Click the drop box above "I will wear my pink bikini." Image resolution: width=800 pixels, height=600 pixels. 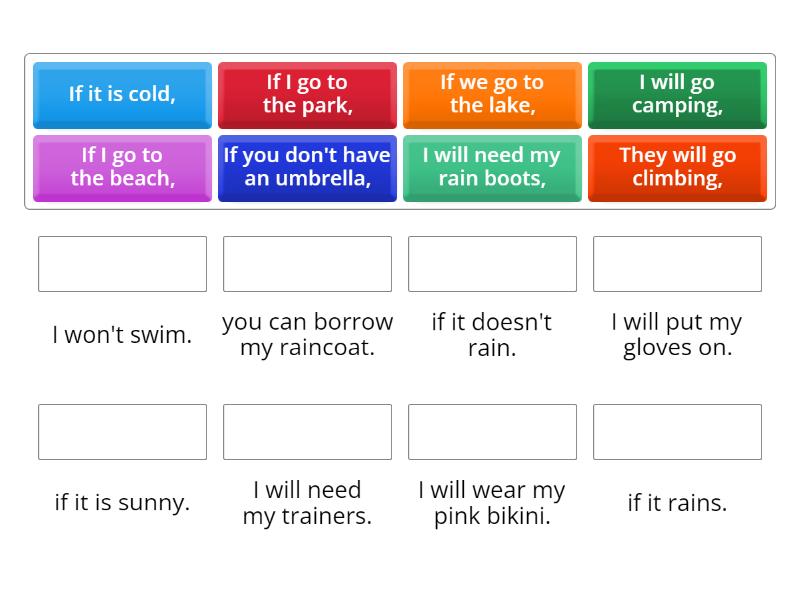492,432
